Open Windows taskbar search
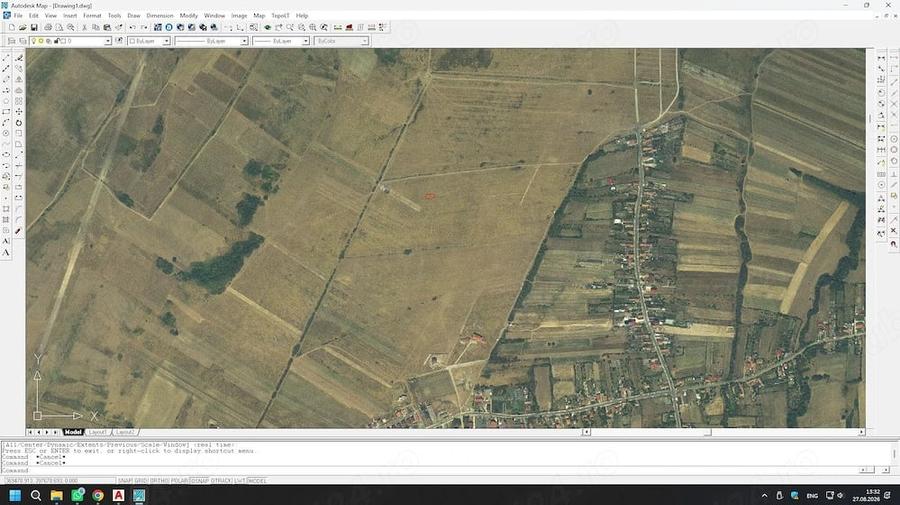This screenshot has width=900, height=505. 36,495
